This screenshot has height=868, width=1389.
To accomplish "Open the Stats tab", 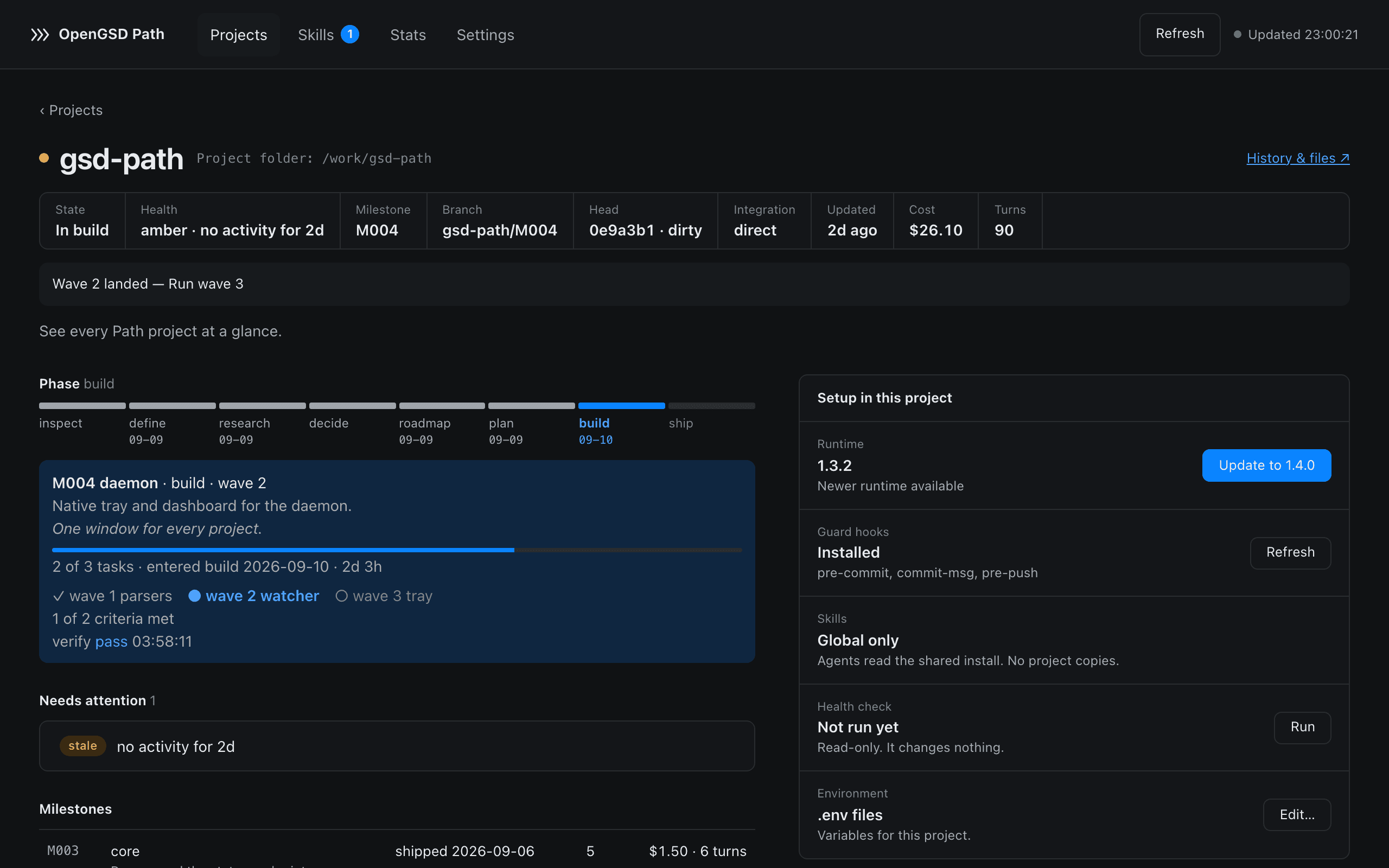I will click(x=408, y=34).
